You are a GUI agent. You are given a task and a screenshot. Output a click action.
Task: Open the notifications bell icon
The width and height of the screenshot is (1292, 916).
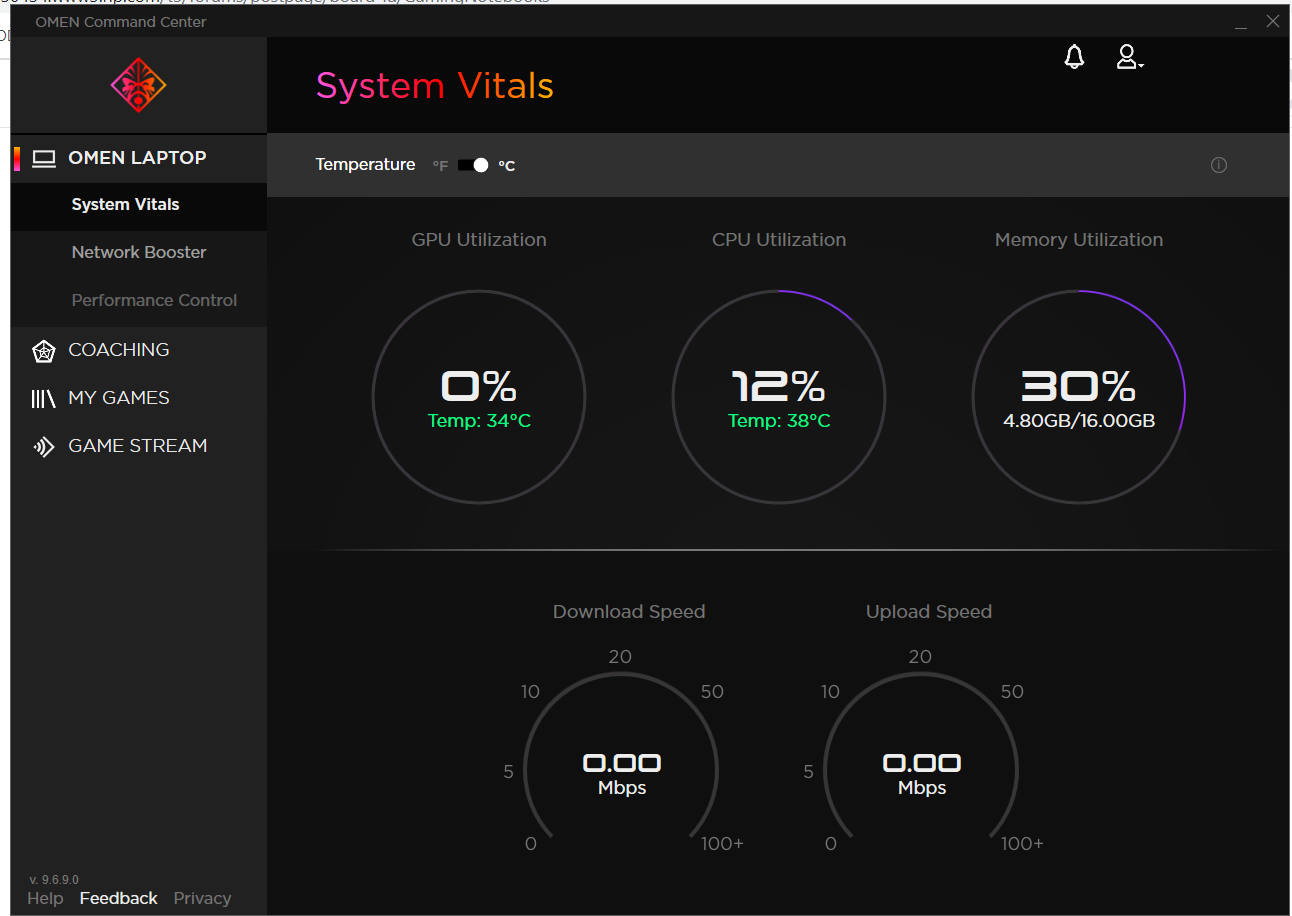click(x=1074, y=57)
